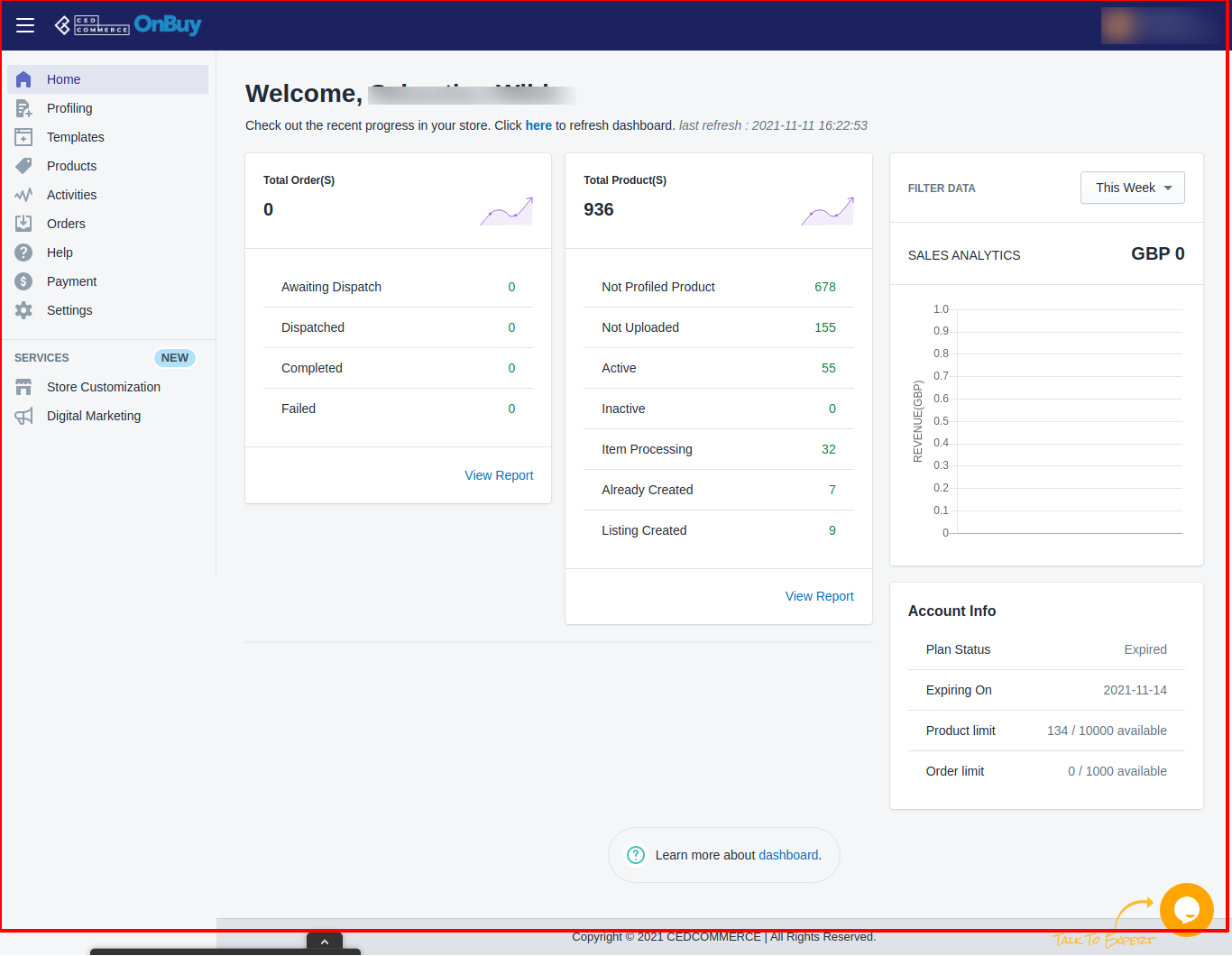Screen dimensions: 1232x956
Task: Open Templates menu item
Action: click(108, 137)
